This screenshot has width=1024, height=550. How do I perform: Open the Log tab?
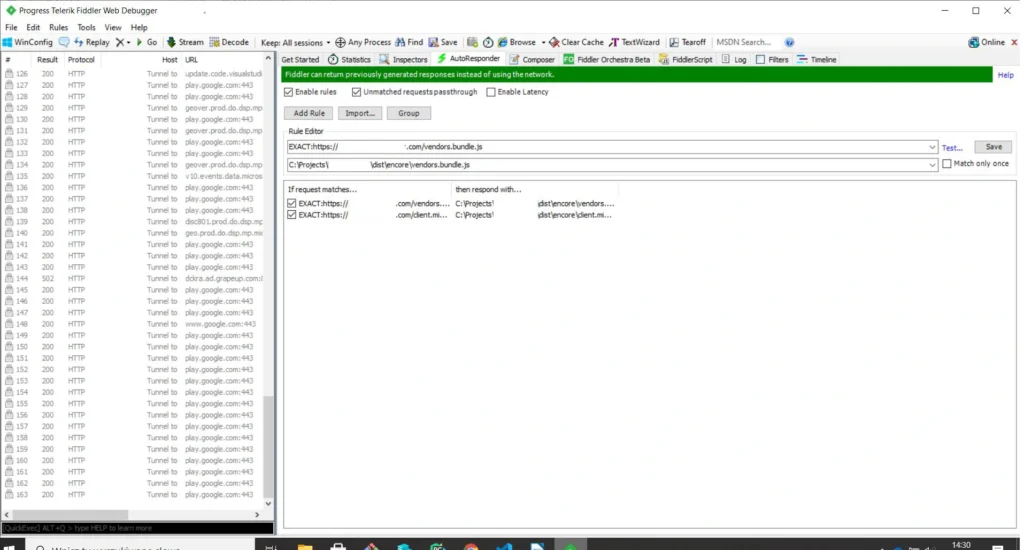coord(734,59)
